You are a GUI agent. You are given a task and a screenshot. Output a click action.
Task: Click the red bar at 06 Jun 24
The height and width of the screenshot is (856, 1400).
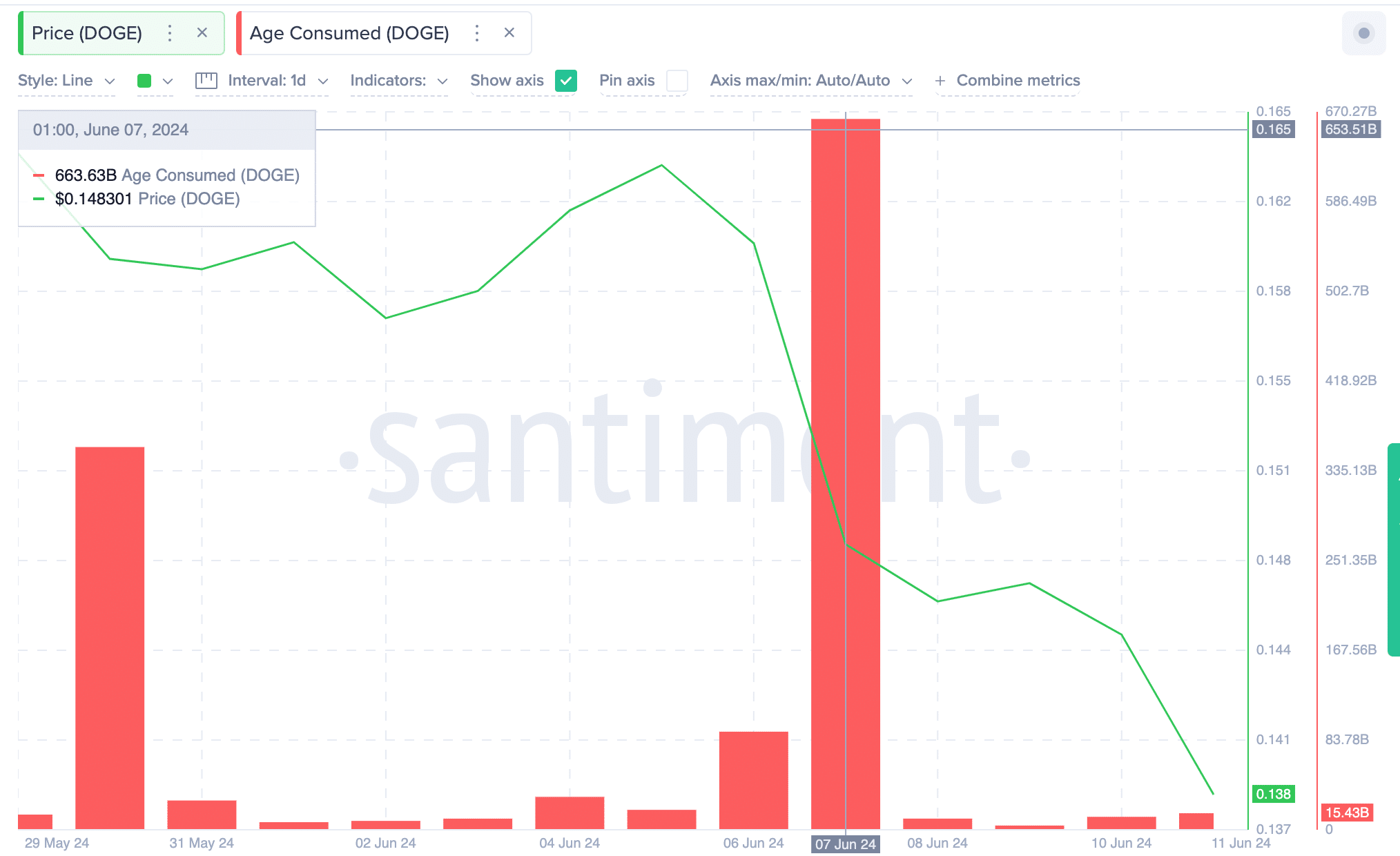pos(753,780)
